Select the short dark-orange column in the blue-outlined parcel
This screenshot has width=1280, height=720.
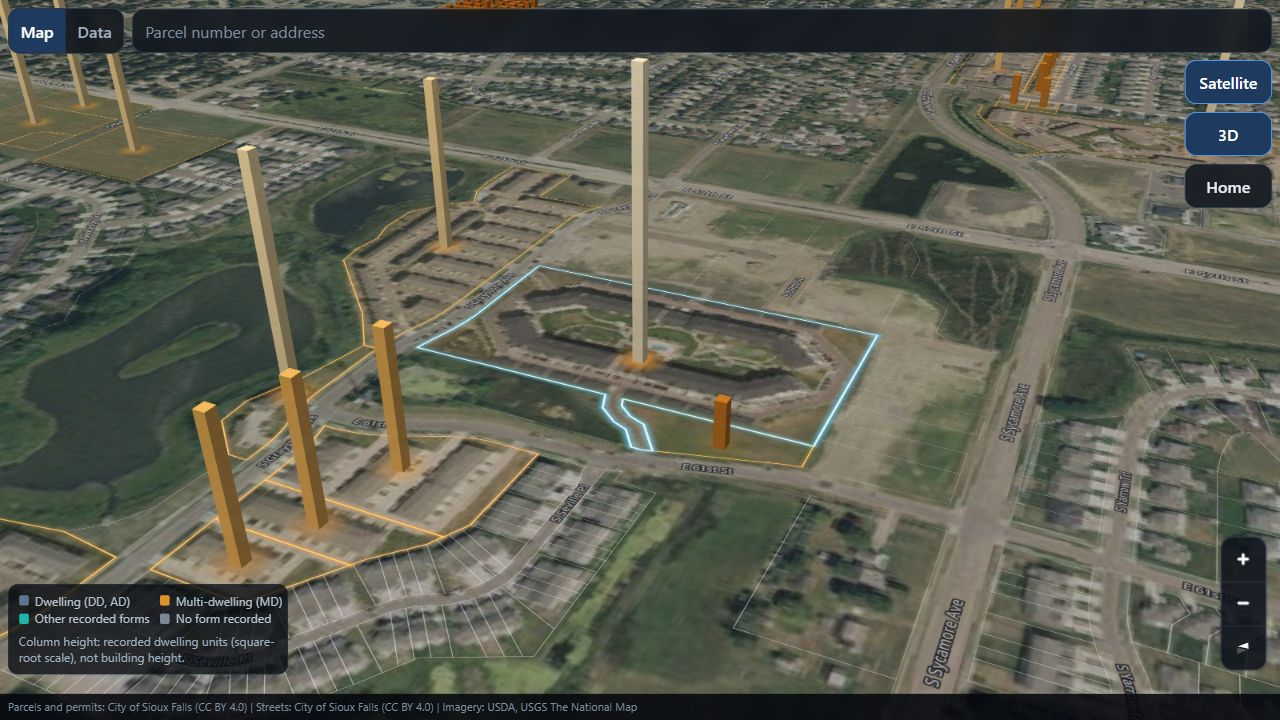722,421
